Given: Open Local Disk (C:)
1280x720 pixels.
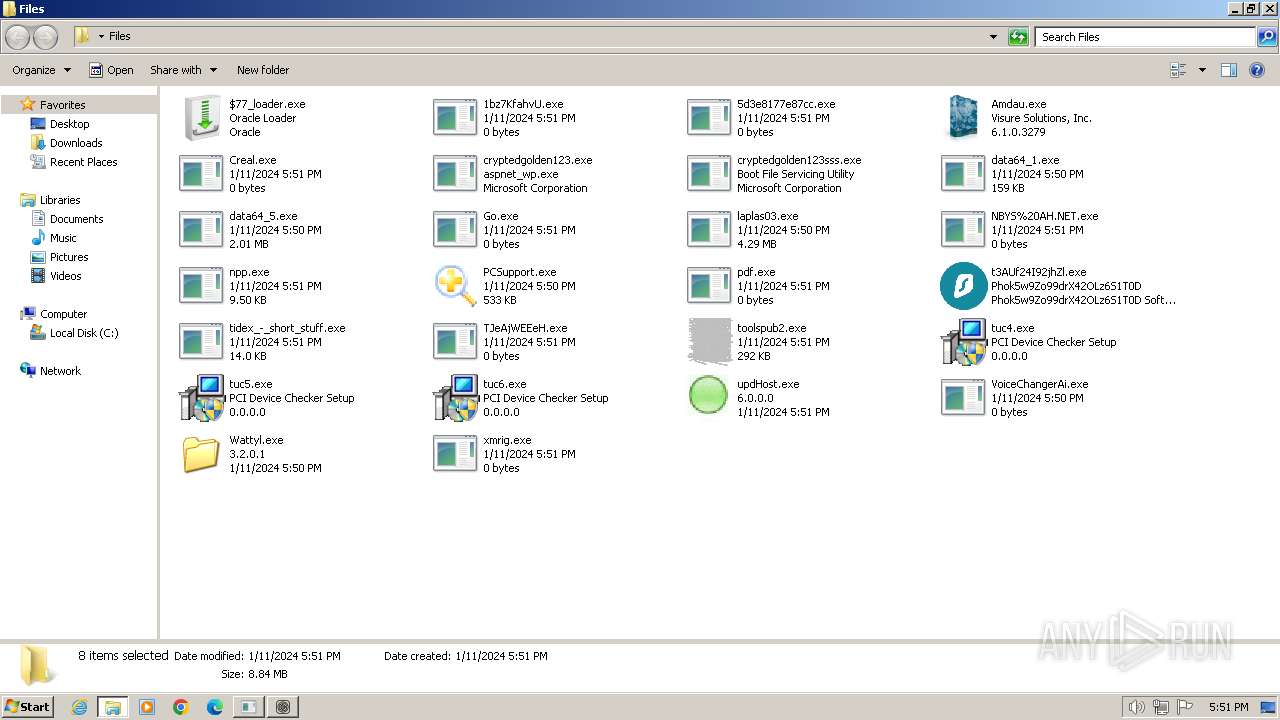Looking at the screenshot, I should coord(84,333).
